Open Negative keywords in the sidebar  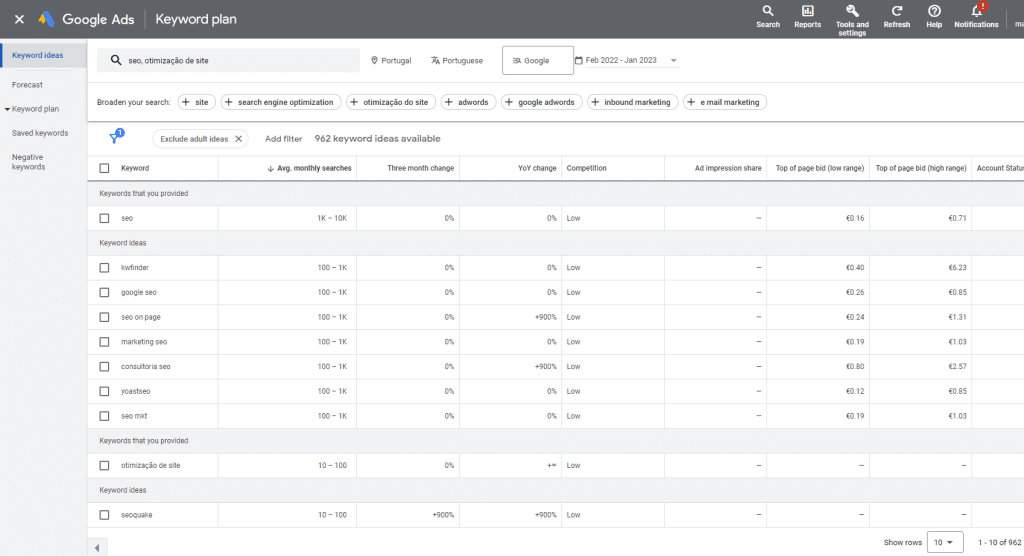(x=29, y=162)
